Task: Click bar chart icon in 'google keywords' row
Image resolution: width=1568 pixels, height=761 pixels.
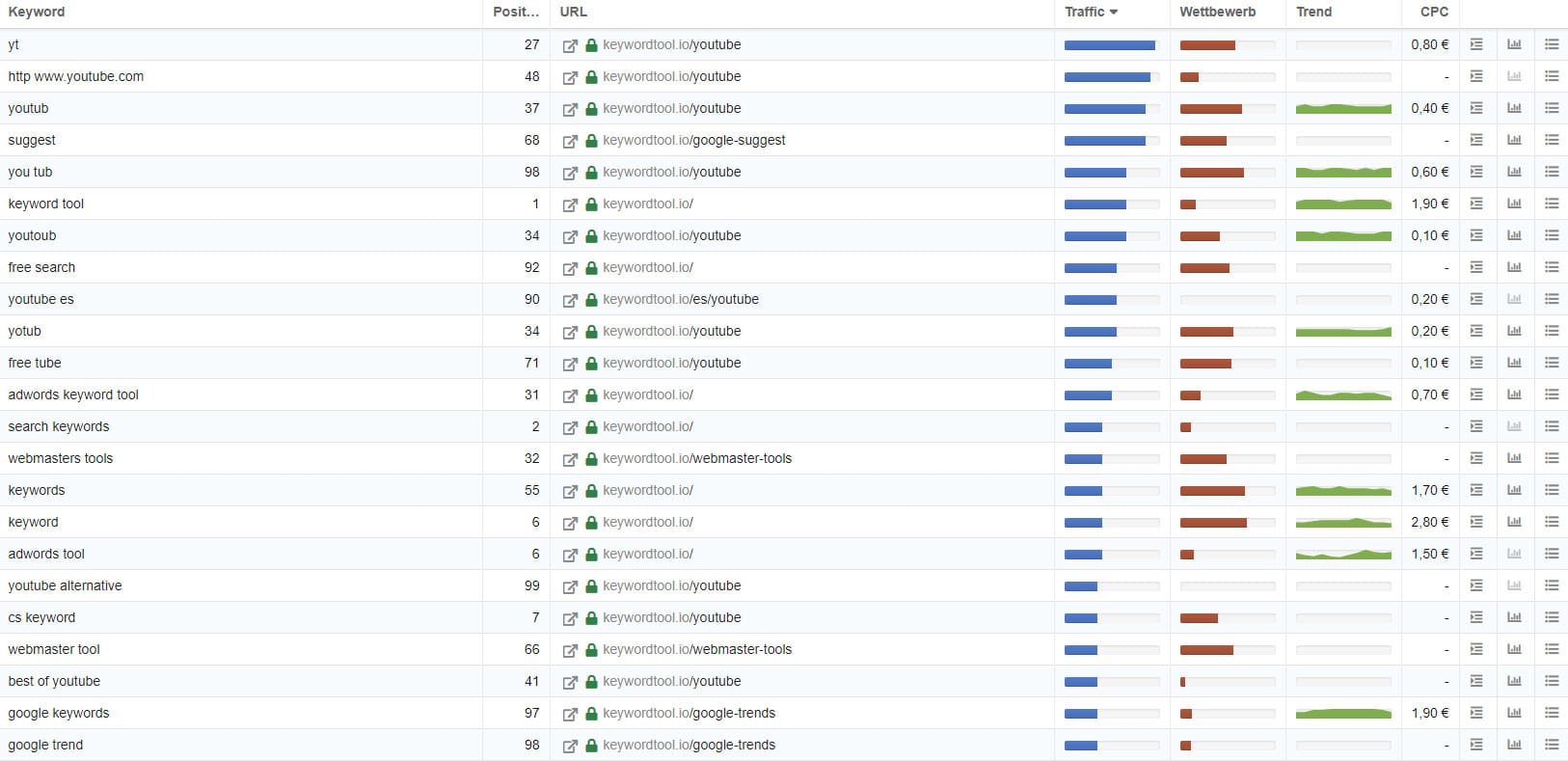Action: pyautogui.click(x=1514, y=713)
